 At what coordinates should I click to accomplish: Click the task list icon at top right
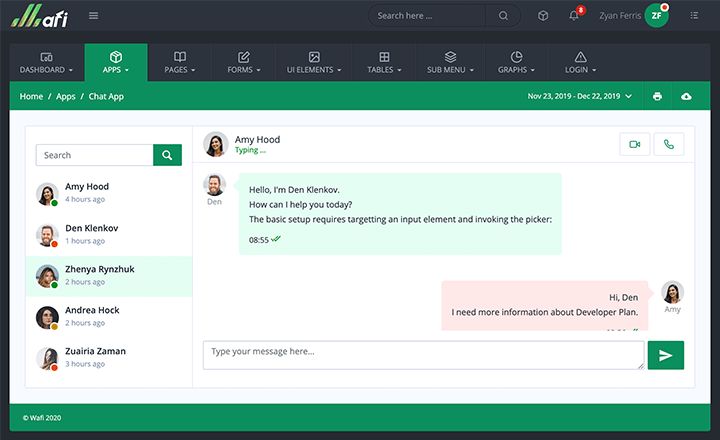(691, 15)
